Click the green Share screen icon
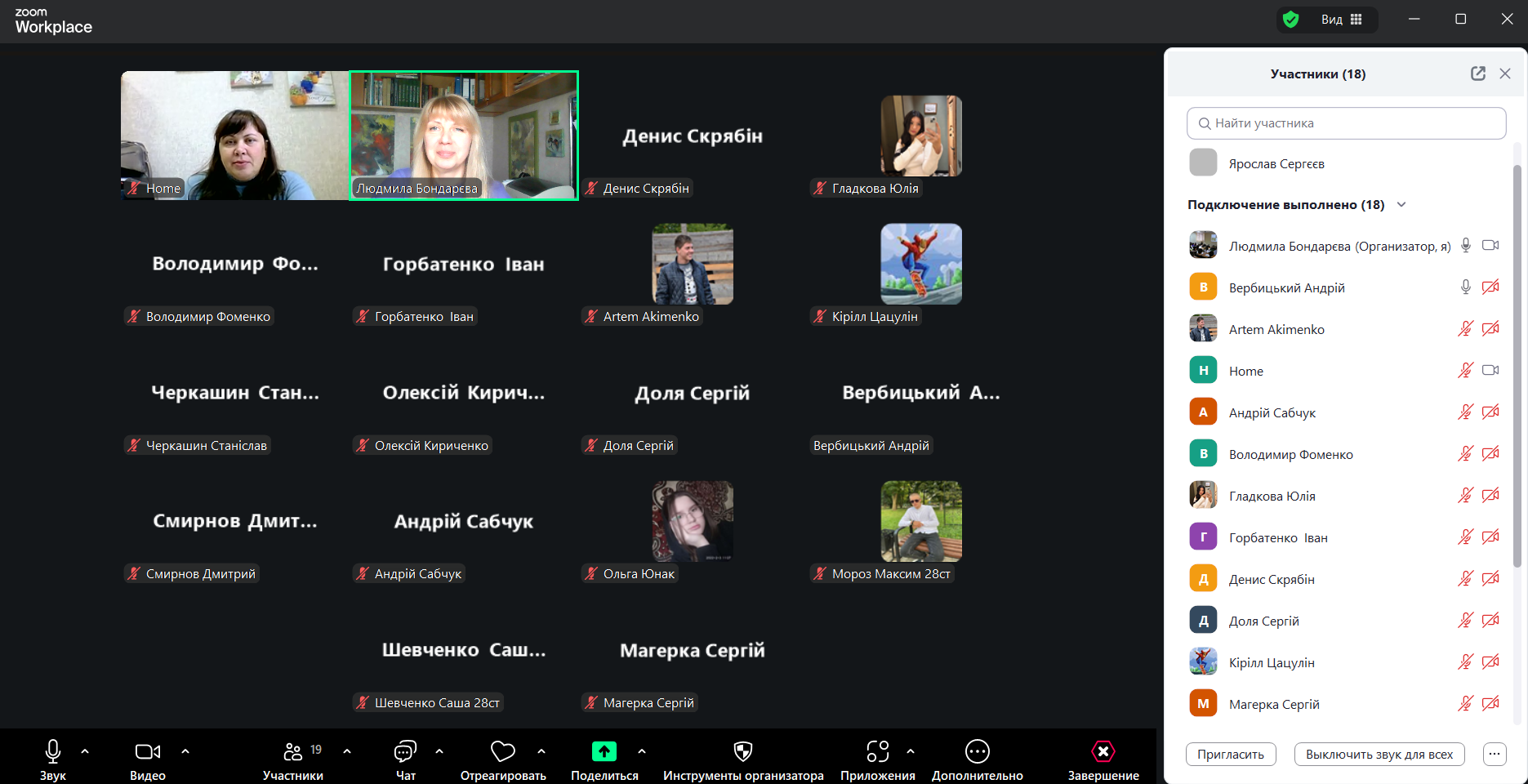 604,751
